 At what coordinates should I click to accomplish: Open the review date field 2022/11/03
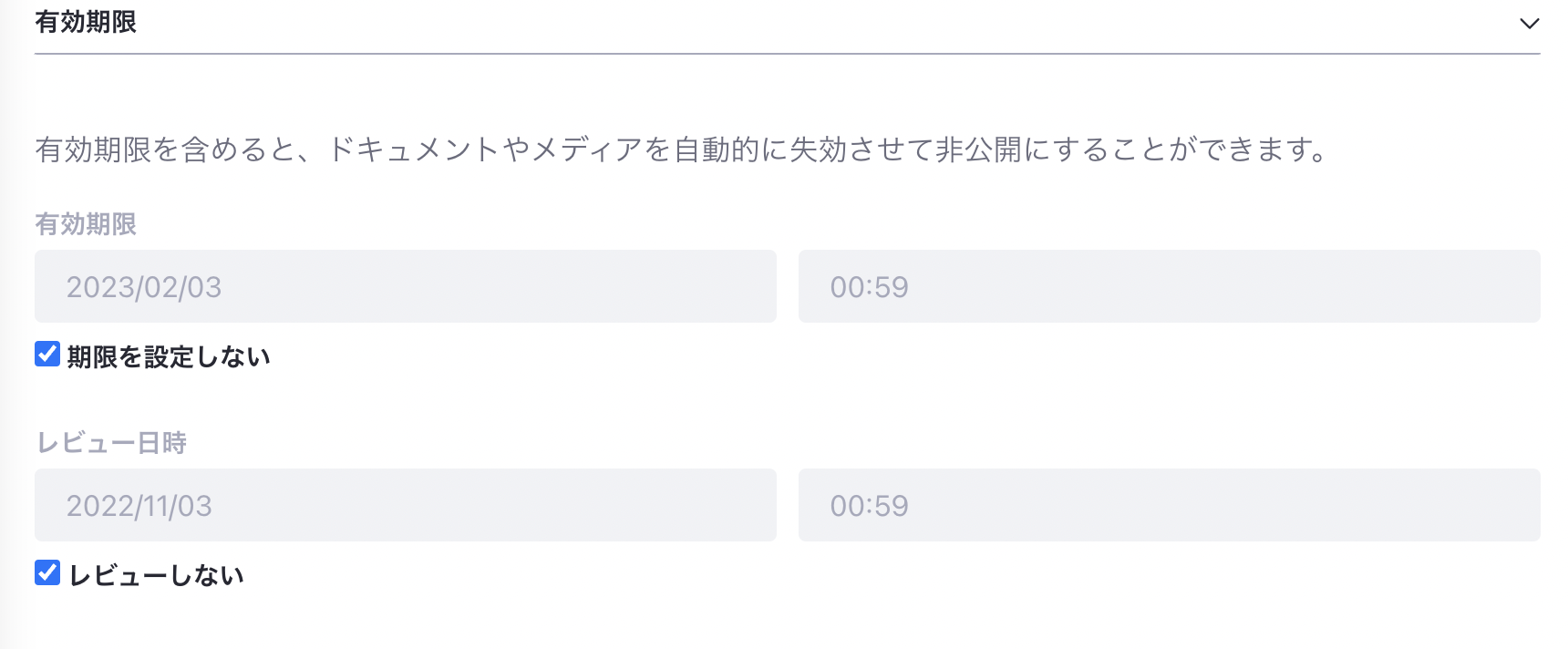point(405,505)
